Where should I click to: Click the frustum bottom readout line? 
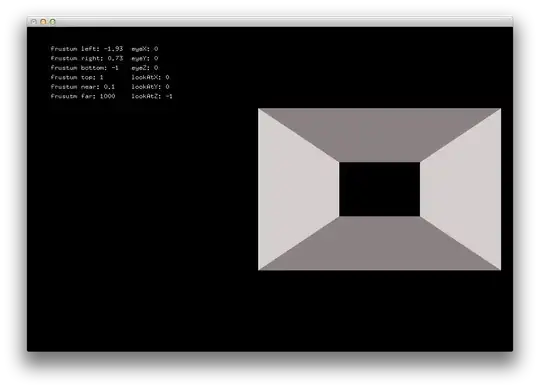point(85,68)
